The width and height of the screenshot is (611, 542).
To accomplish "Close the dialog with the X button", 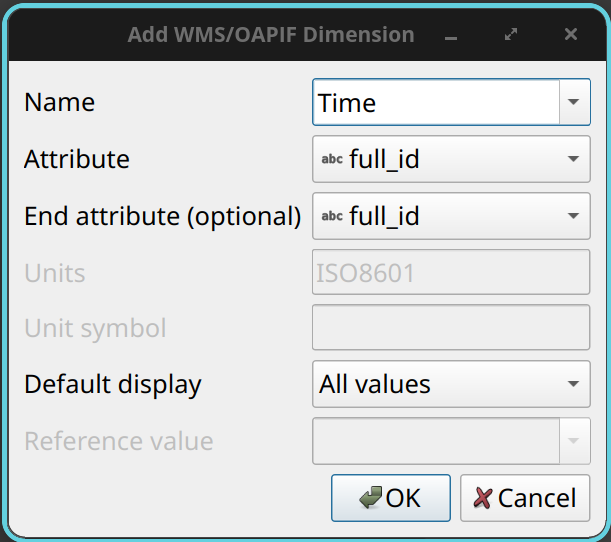I will [571, 34].
